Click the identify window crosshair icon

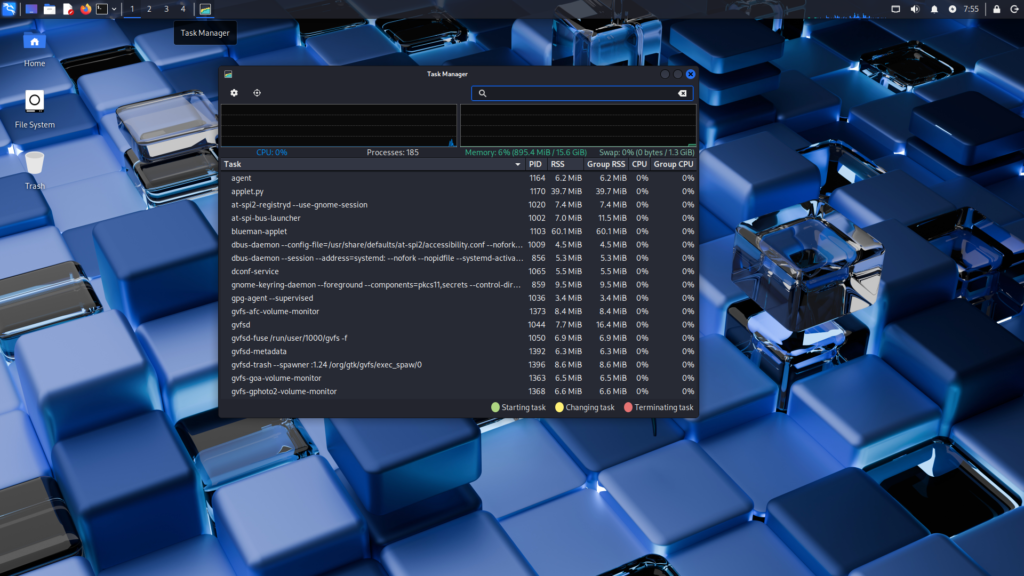257,93
